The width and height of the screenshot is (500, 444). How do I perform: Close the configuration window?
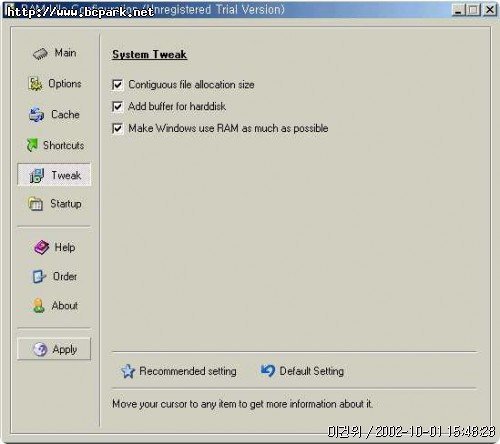click(x=489, y=10)
